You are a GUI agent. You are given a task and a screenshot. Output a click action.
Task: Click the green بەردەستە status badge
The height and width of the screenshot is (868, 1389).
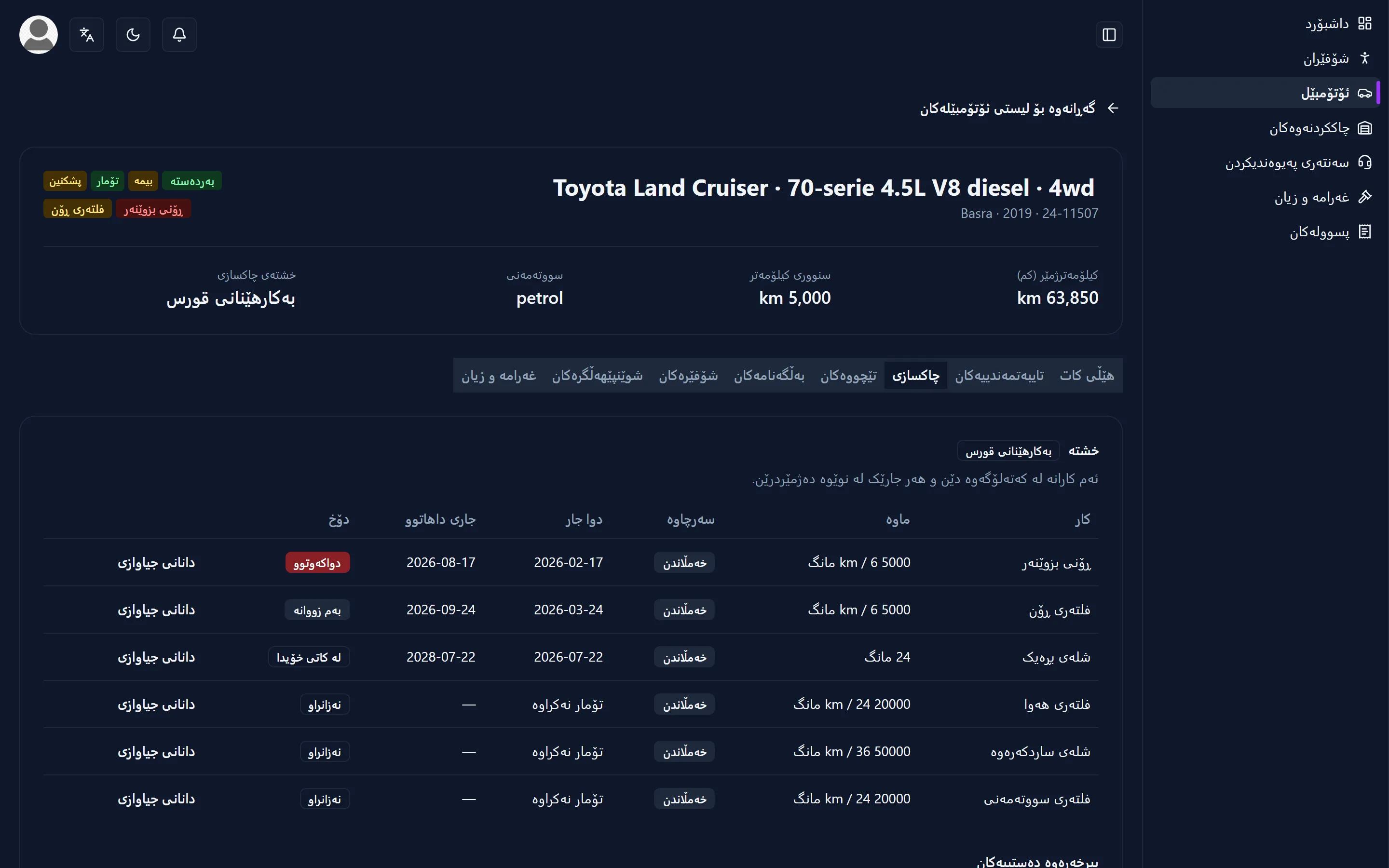point(191,181)
